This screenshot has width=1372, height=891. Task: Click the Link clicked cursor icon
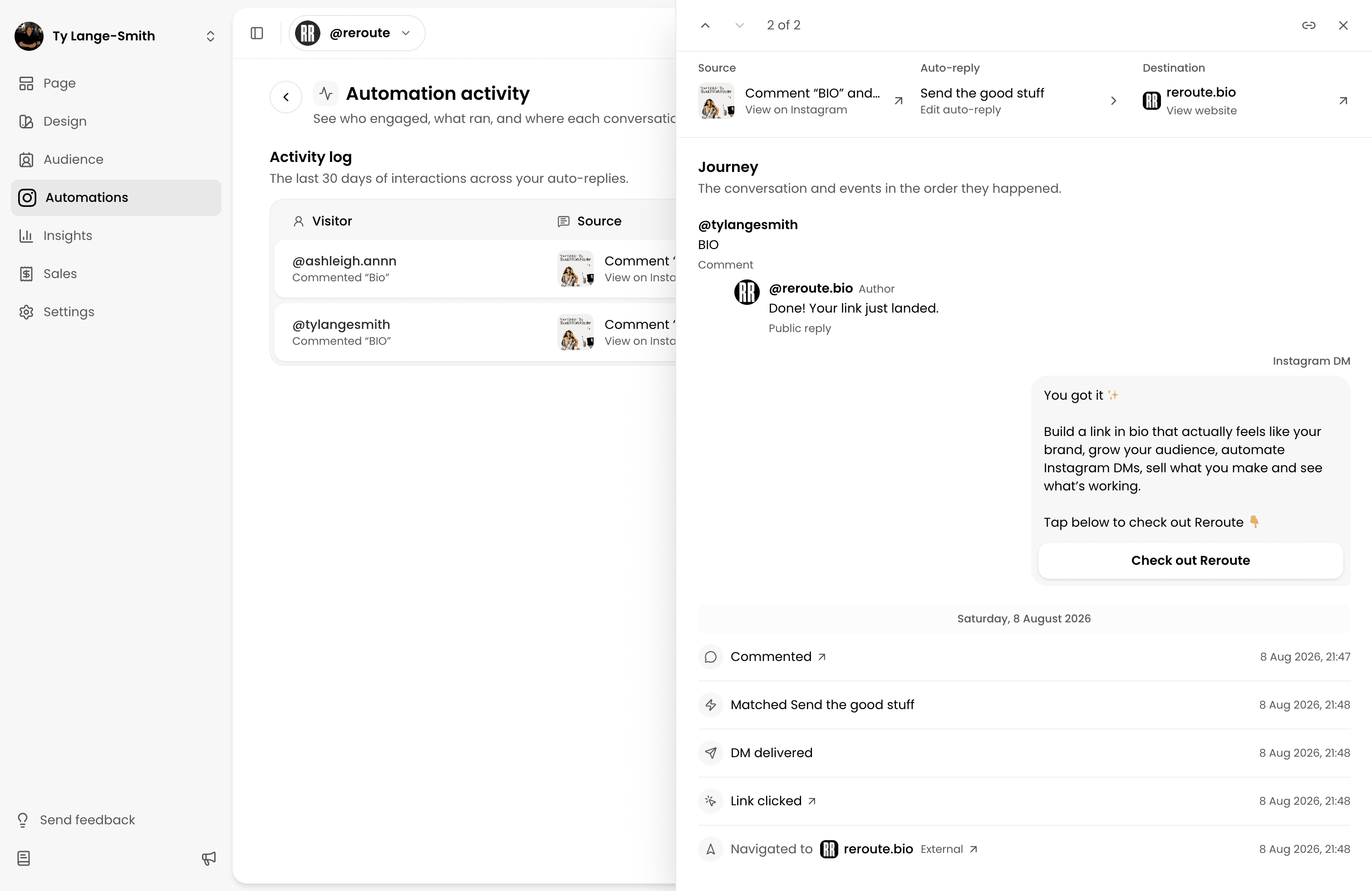pyautogui.click(x=710, y=801)
